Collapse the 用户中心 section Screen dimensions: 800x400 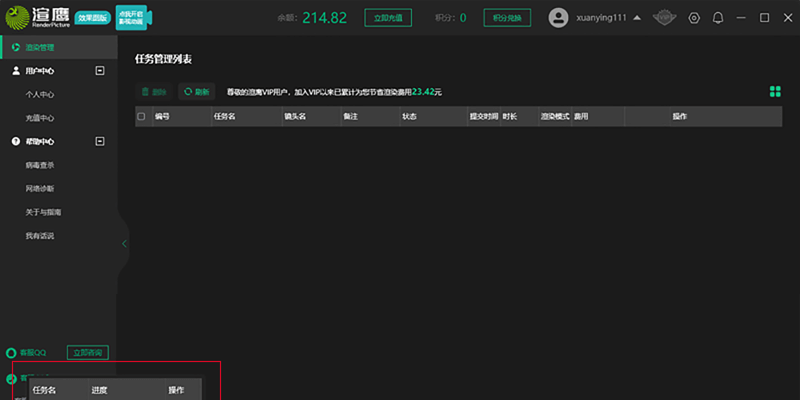[x=99, y=71]
